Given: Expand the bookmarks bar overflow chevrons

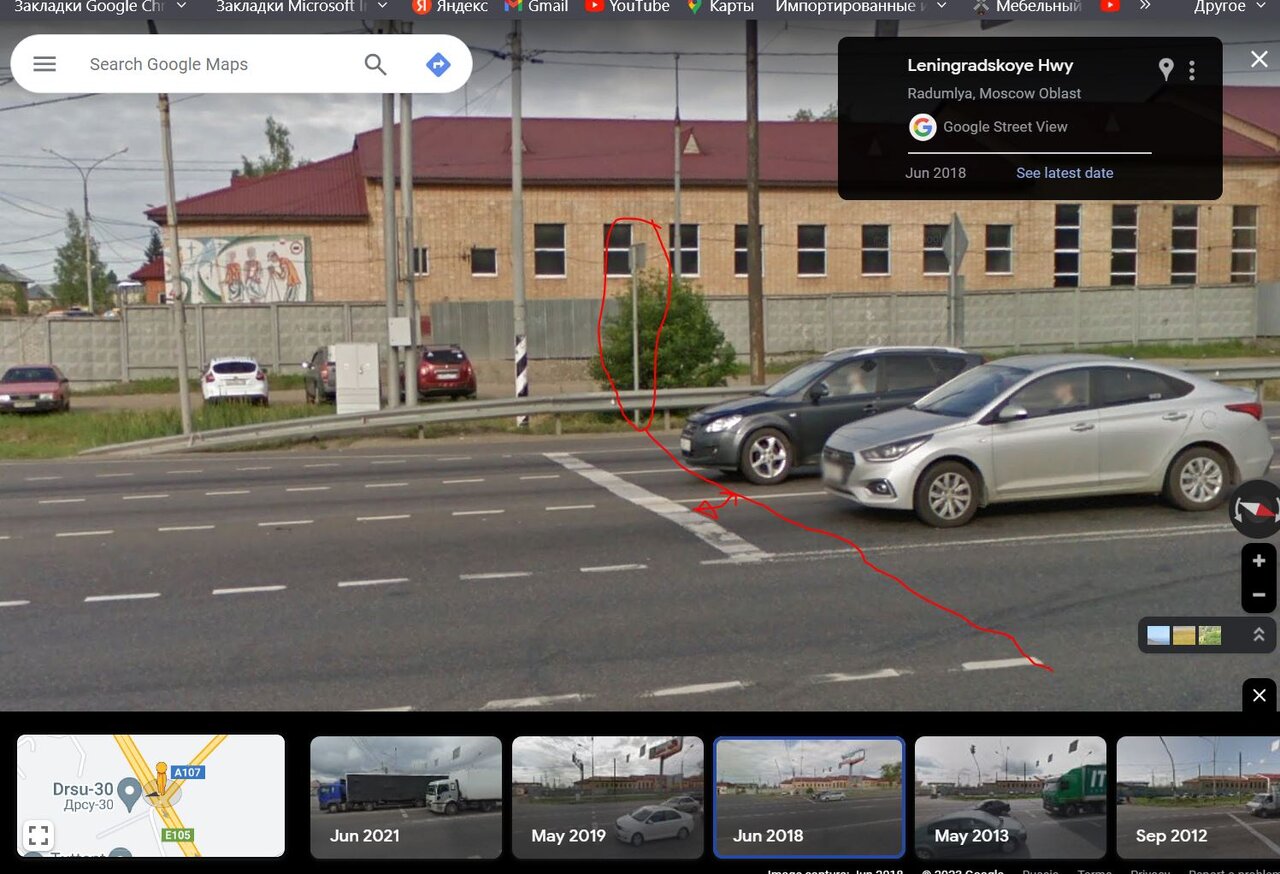Looking at the screenshot, I should click(1145, 6).
